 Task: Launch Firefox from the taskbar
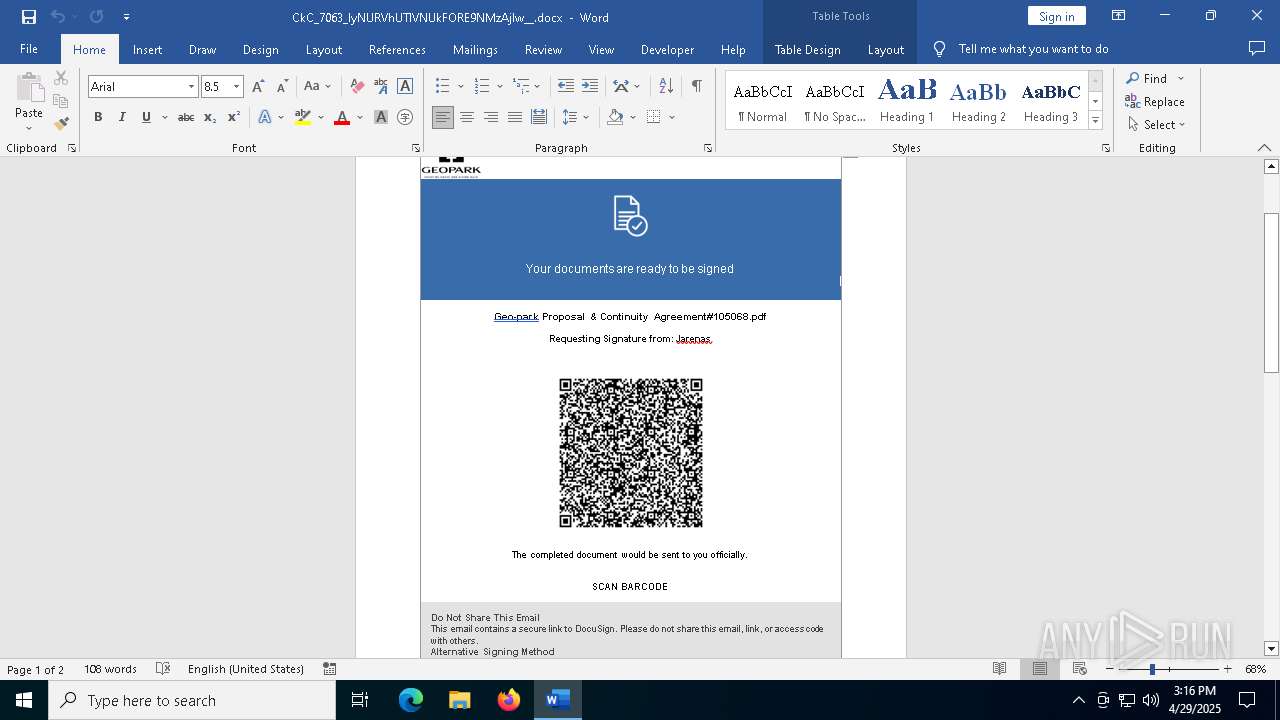point(509,700)
